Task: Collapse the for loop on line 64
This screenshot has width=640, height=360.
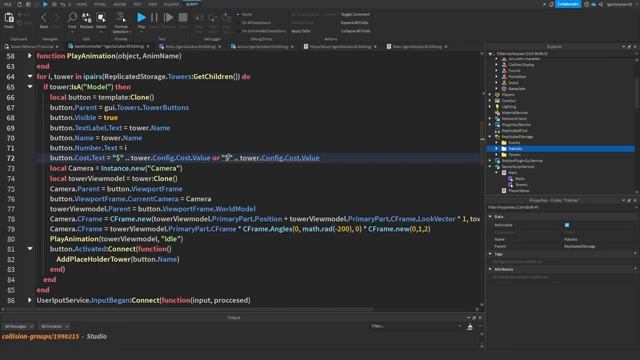Action: 30,76
